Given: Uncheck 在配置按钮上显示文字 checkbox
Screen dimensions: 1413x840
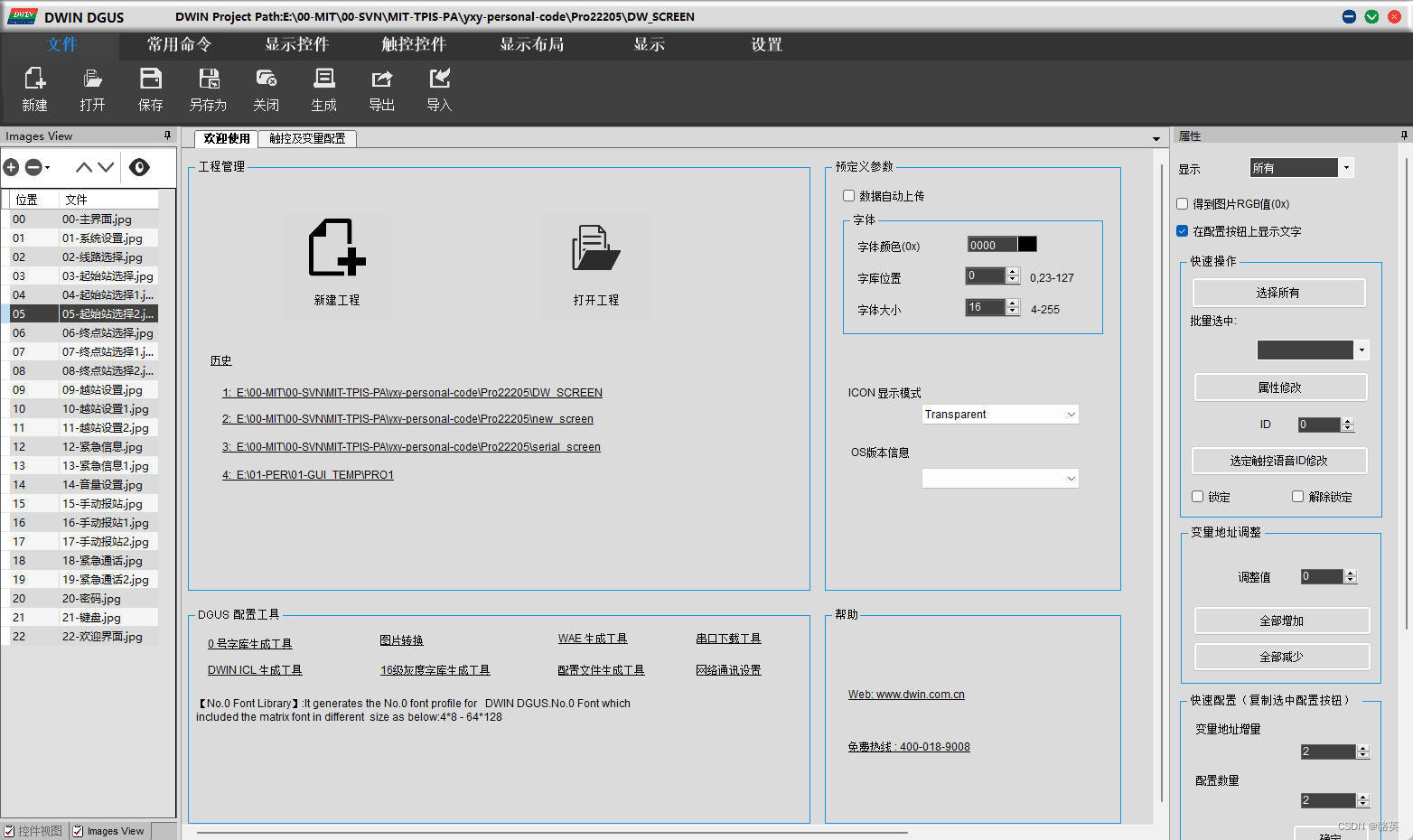Looking at the screenshot, I should pyautogui.click(x=1182, y=230).
